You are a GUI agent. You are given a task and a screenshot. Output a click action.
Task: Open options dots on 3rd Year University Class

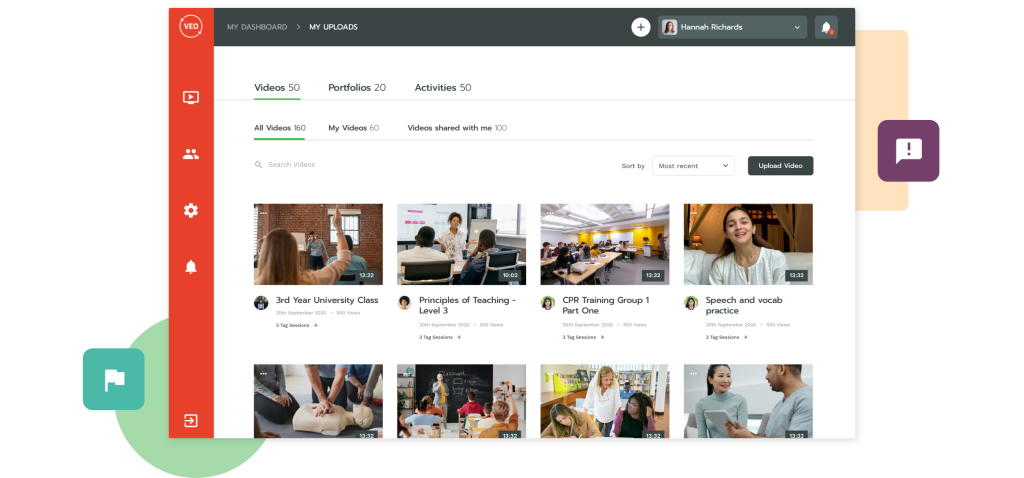point(263,213)
